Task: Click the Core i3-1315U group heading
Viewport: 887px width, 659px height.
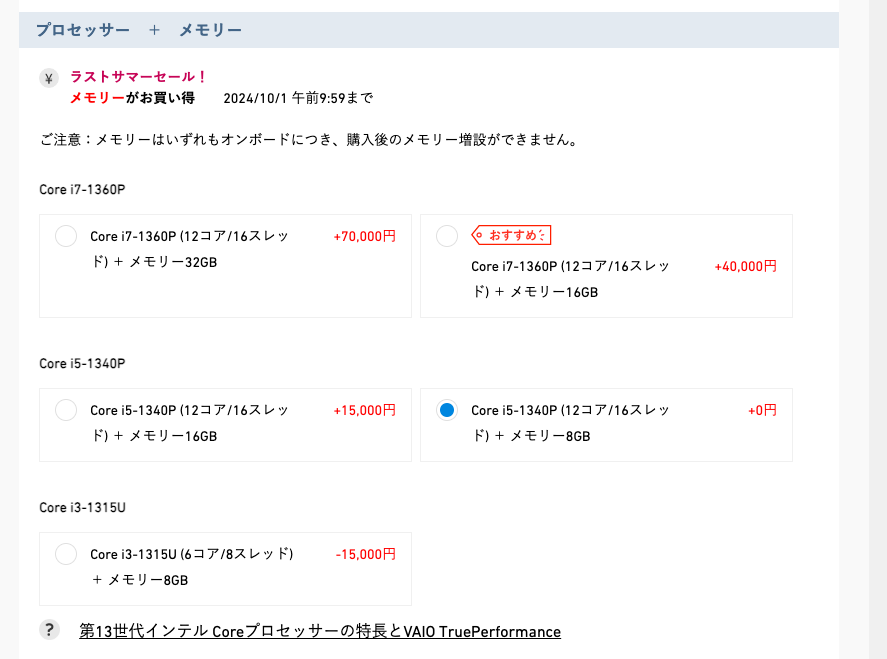Action: point(82,507)
